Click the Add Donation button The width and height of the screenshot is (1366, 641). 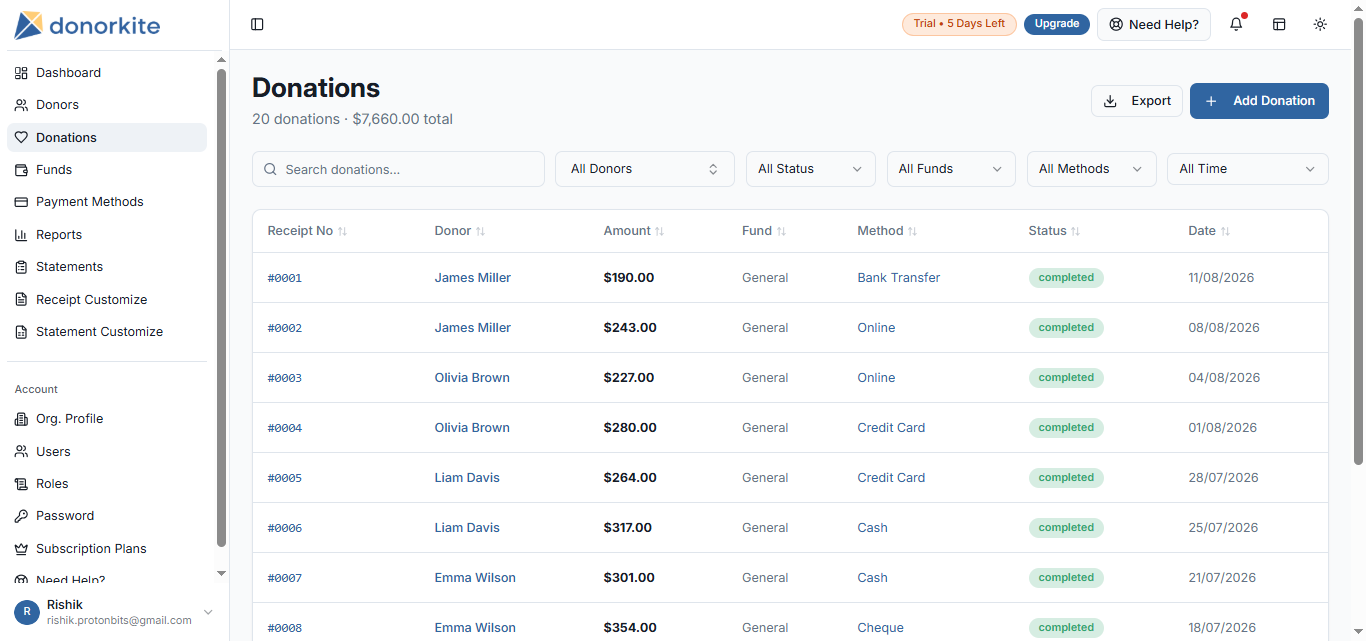coord(1259,101)
